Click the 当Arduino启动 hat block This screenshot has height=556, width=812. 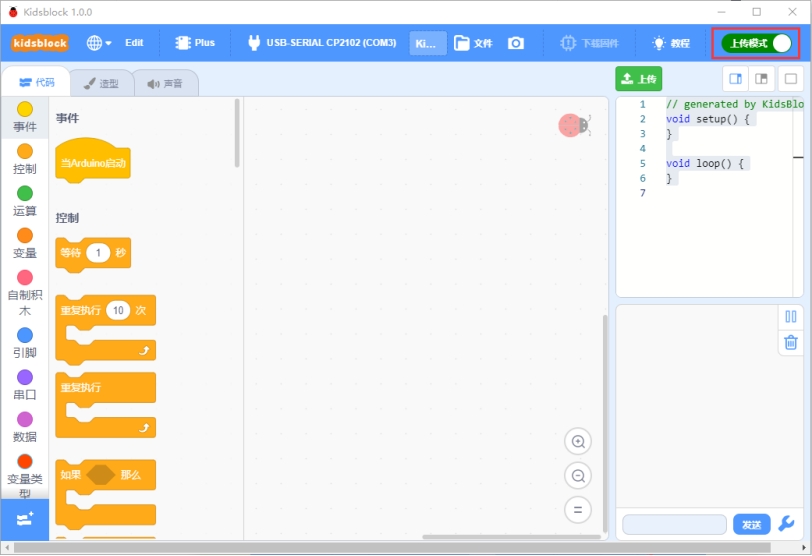(93, 163)
